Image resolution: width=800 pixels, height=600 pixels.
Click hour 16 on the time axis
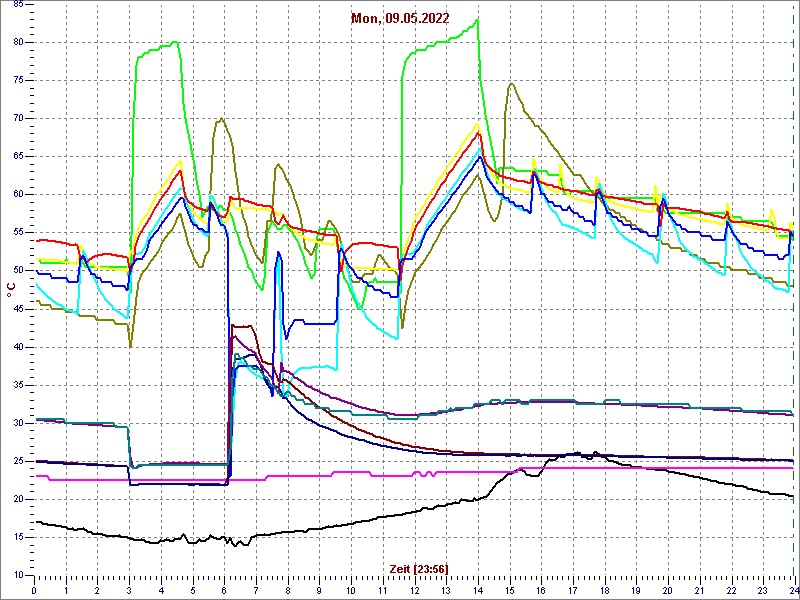[541, 590]
